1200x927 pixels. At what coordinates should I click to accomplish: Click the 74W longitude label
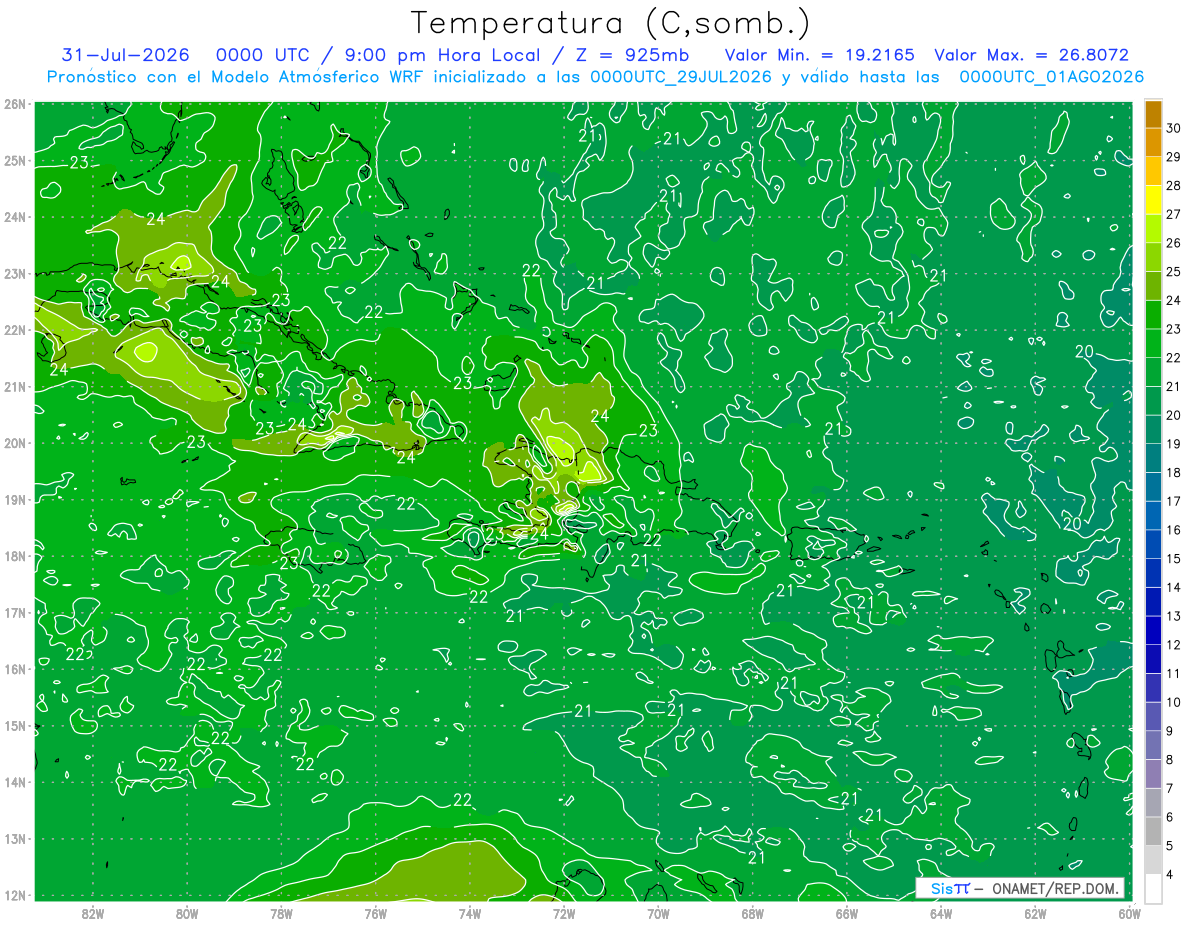coord(469,913)
